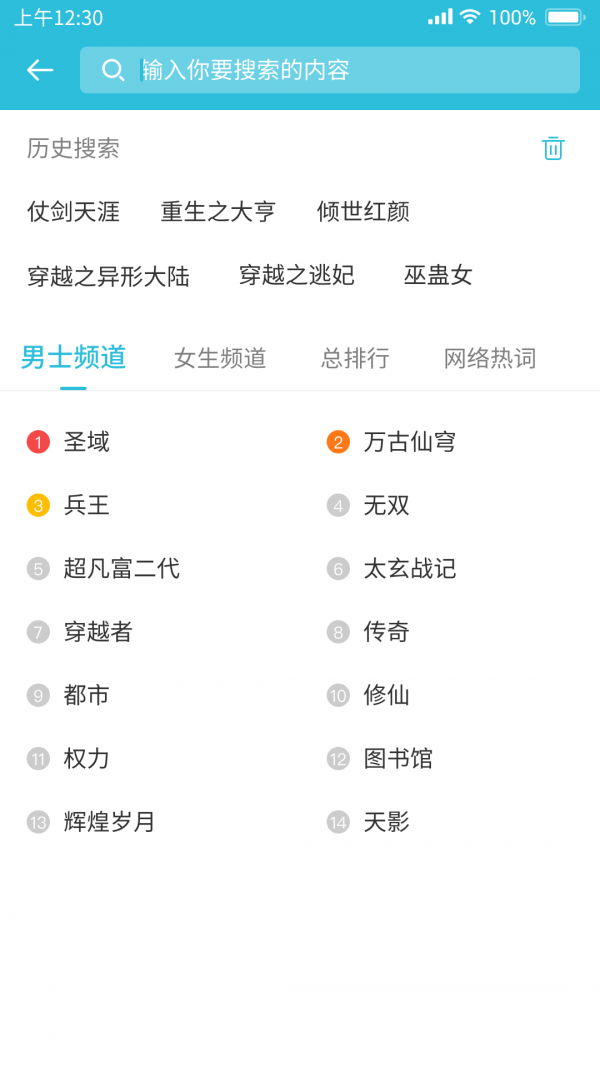Open the top-ranked novel 圣域

click(86, 442)
